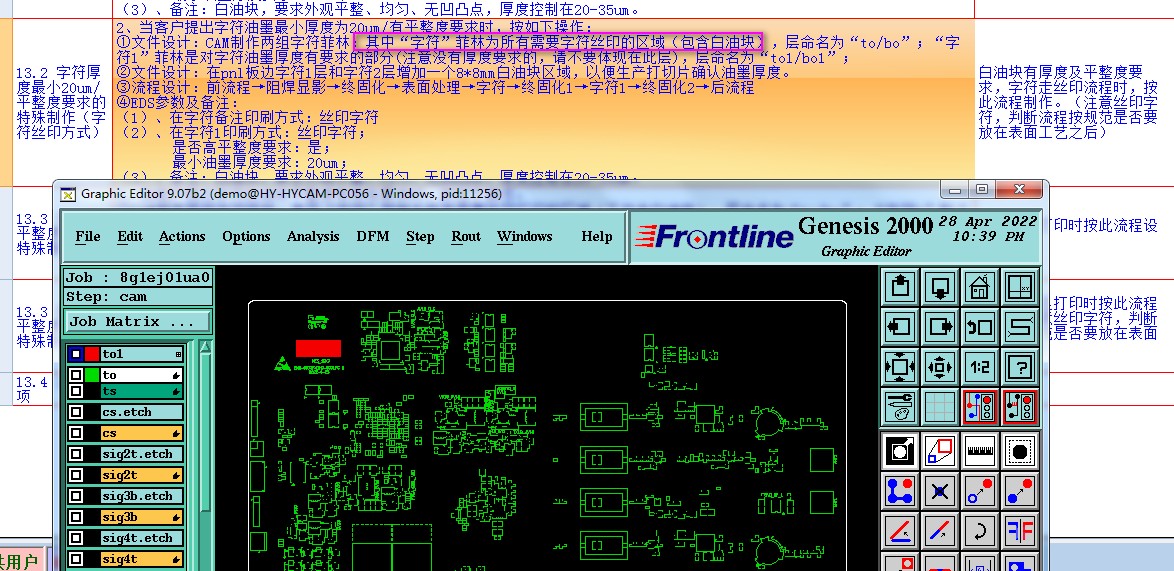Click the red-blue angle line icon
Screen dimensions: 1174x571
point(901,532)
